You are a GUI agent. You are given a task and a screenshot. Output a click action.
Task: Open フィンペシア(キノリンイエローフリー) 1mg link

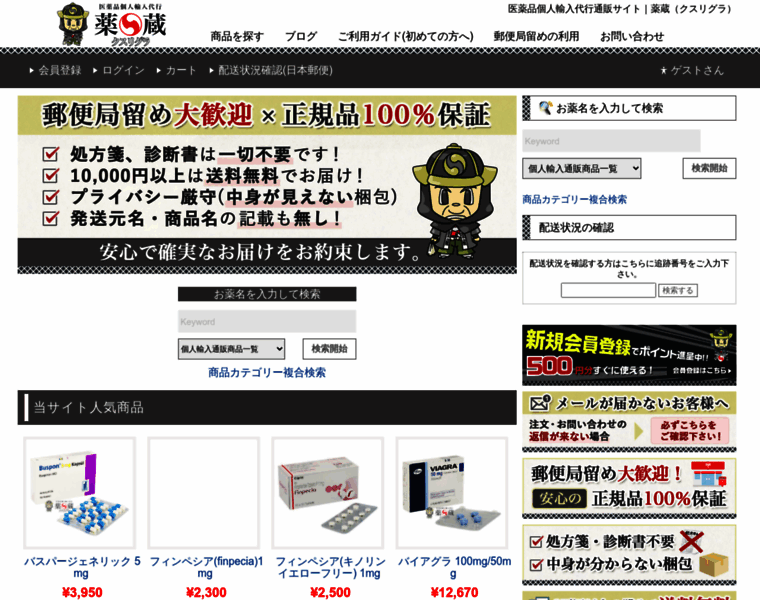pyautogui.click(x=330, y=567)
